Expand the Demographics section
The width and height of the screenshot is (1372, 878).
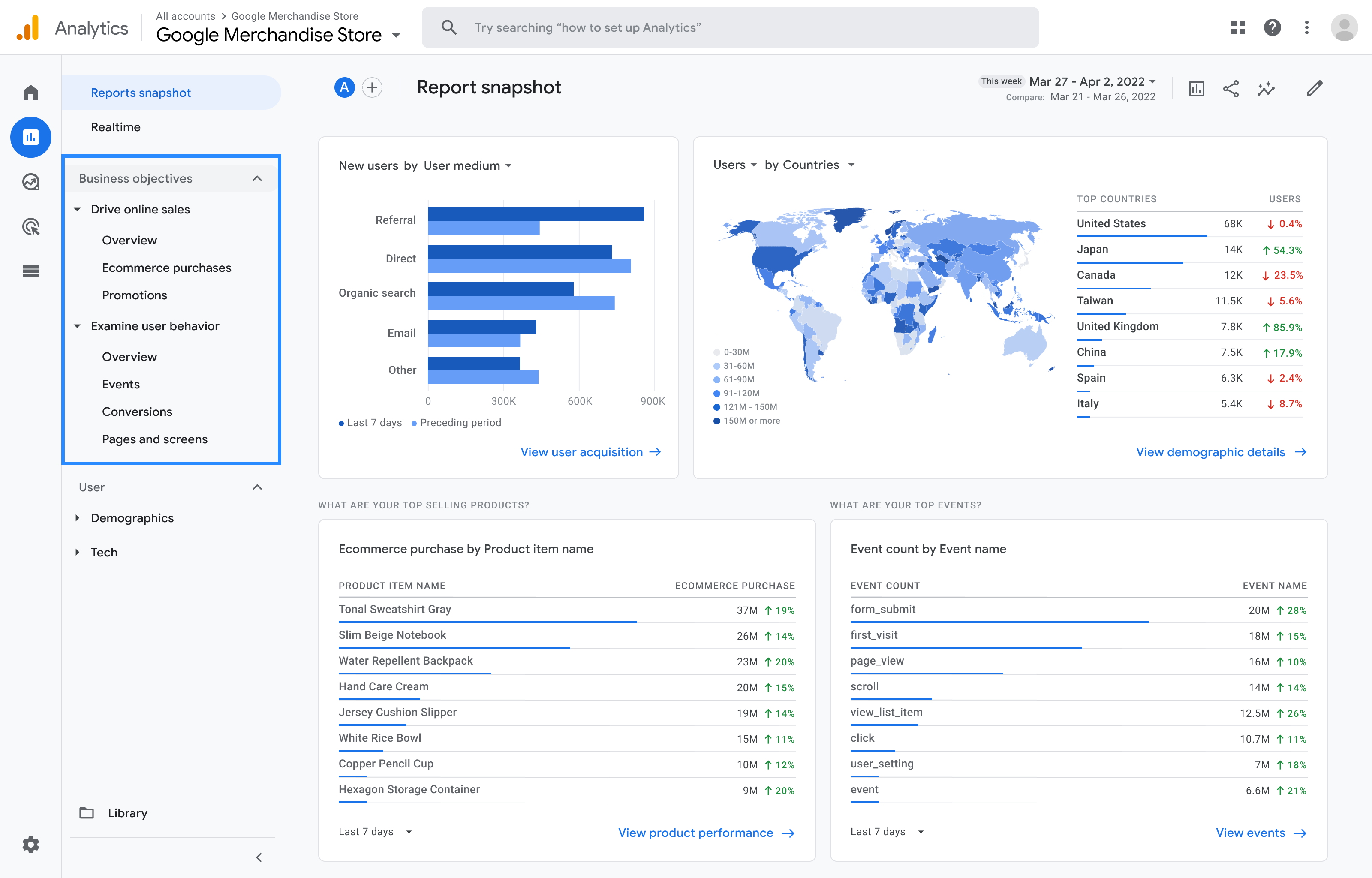(x=132, y=518)
